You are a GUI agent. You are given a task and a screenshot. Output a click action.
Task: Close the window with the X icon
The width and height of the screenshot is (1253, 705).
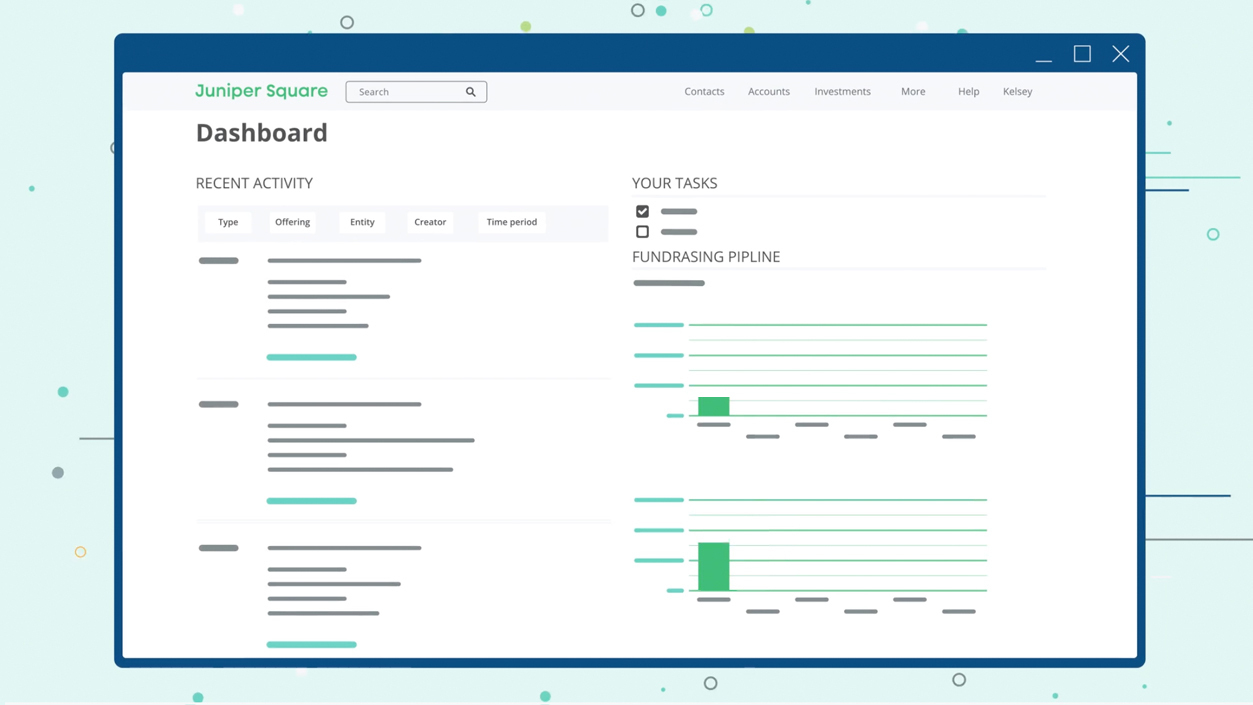tap(1120, 54)
